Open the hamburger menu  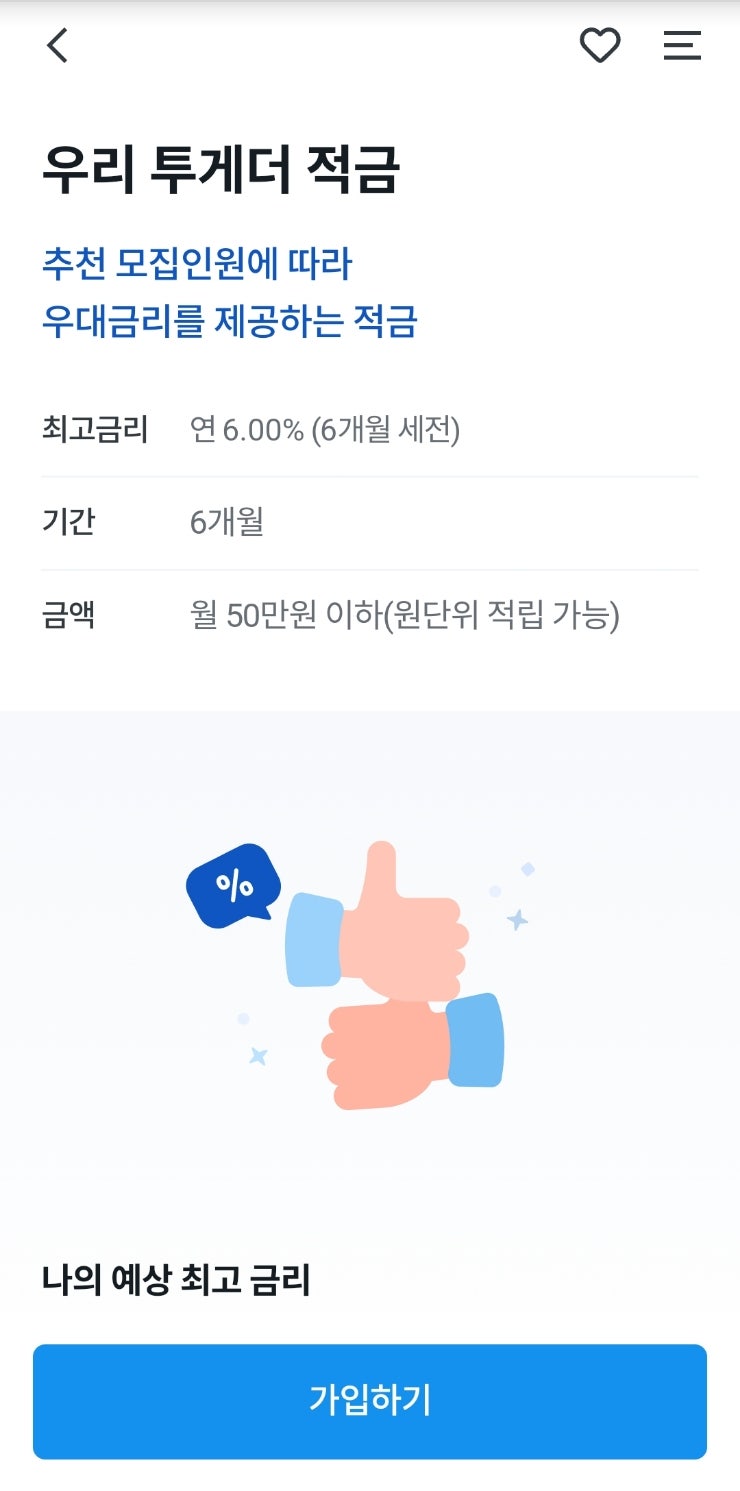click(x=682, y=46)
